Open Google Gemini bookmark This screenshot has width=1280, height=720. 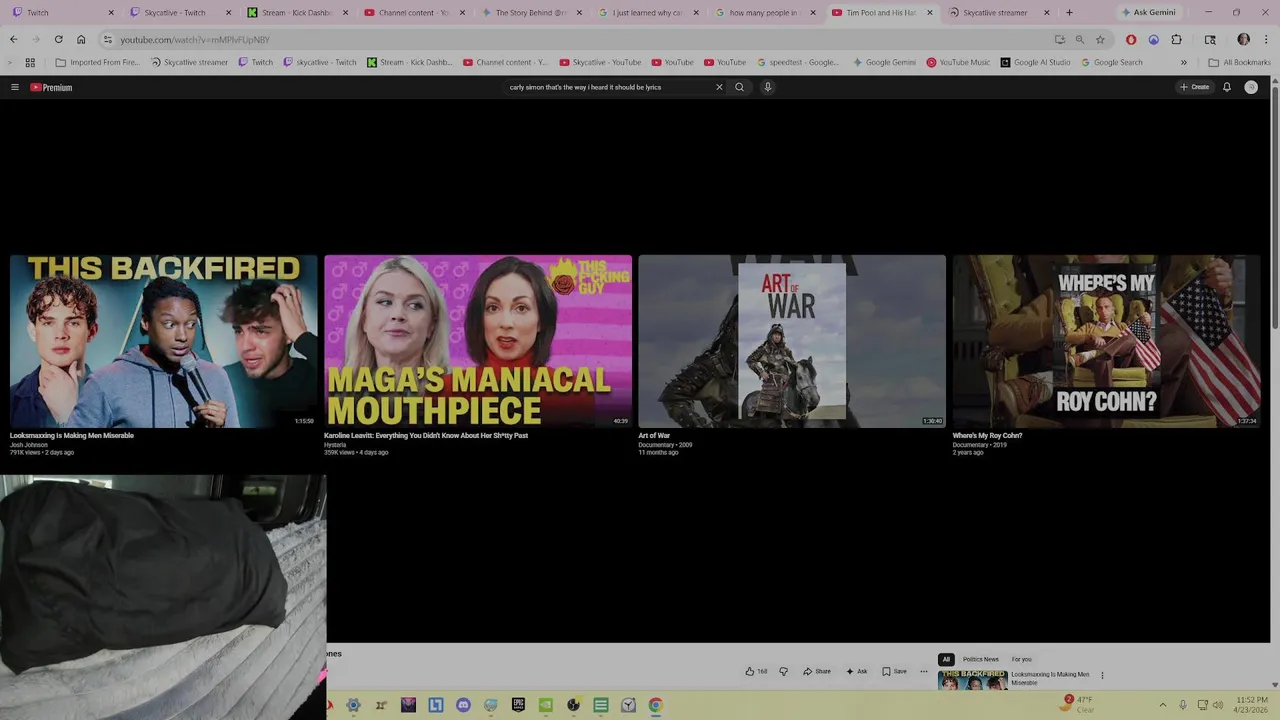pos(884,62)
